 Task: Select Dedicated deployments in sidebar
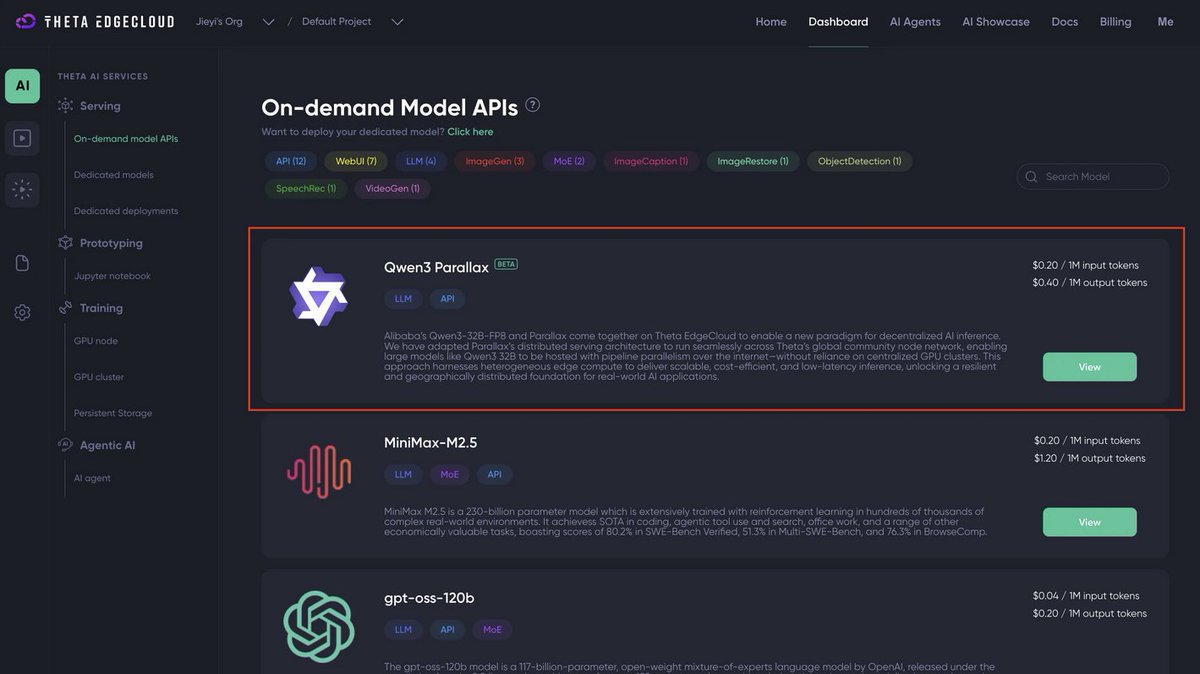[x=126, y=211]
